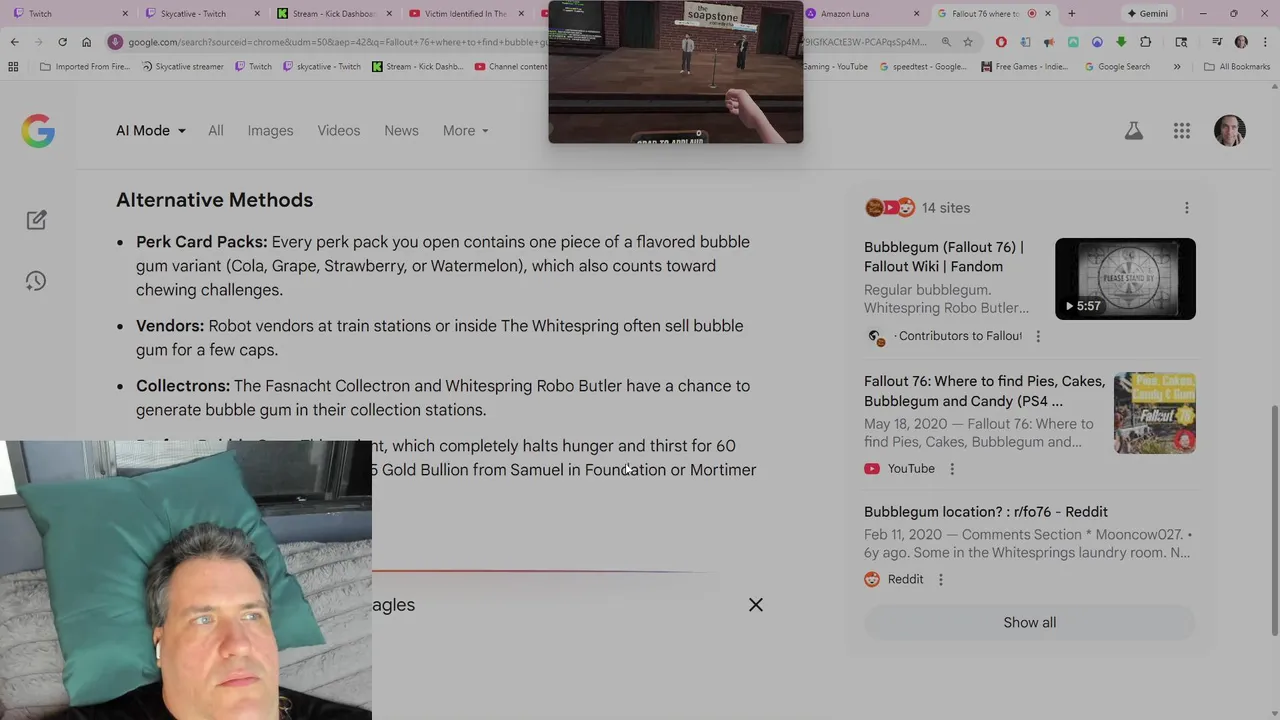This screenshot has height=720, width=1280.
Task: Open the All Bookmarks folder
Action: pos(1237,67)
